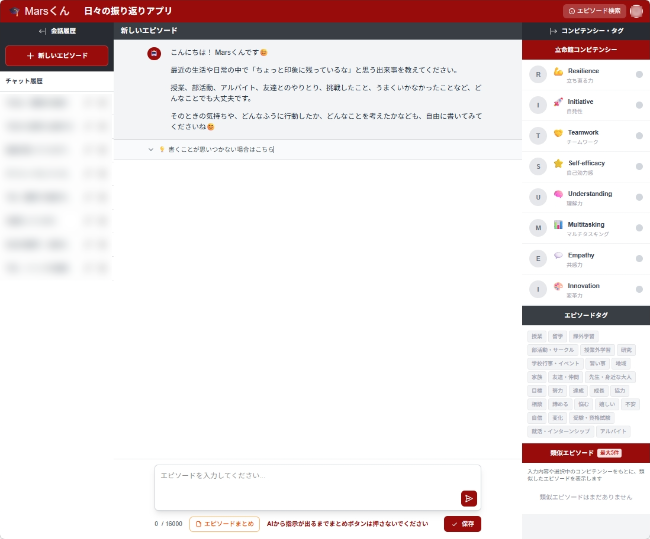Viewport: 650px width, 539px height.
Task: Click the Resilience muscle emoji icon
Action: point(558,72)
